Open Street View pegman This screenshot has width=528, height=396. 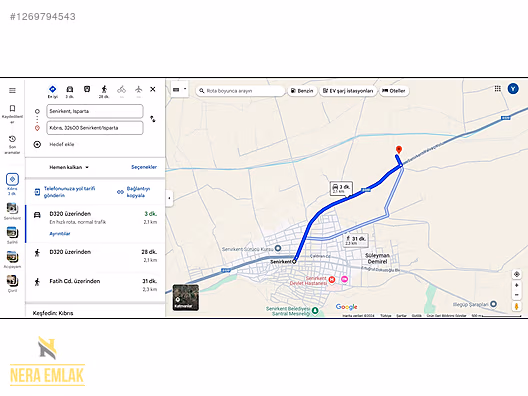(517, 306)
